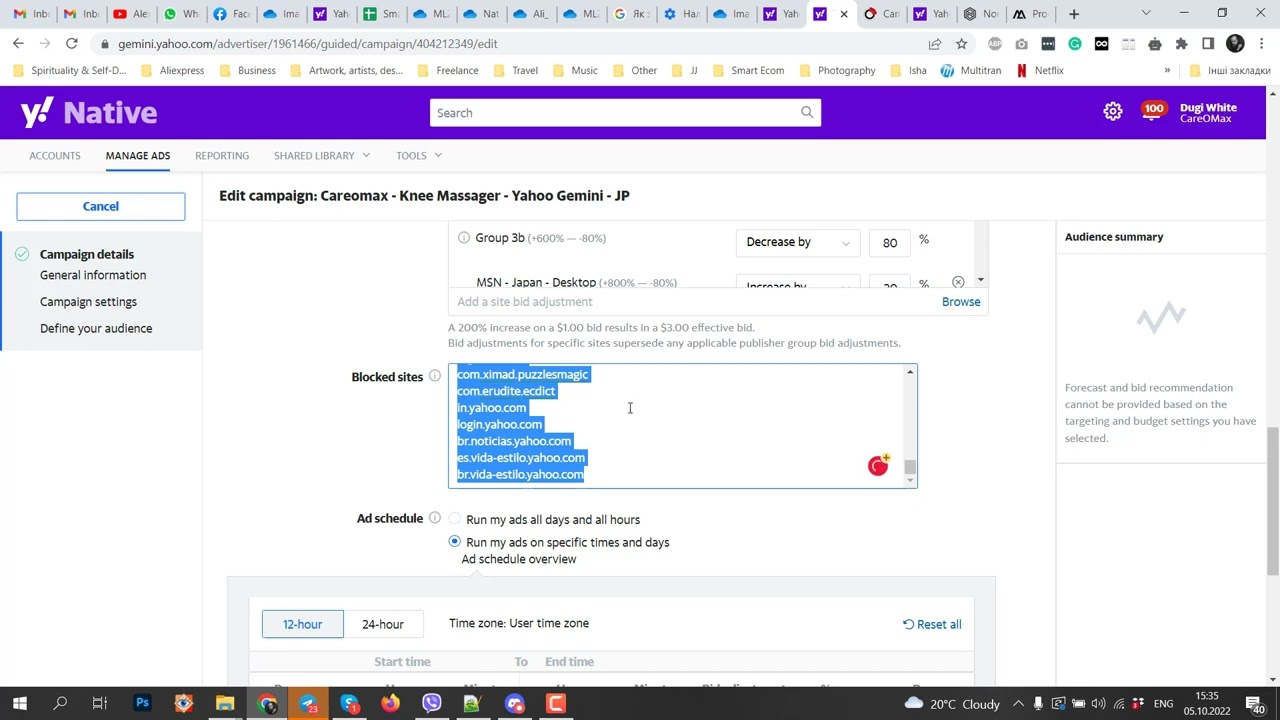1280x720 pixels.
Task: Open Chrome three-dot menu
Action: pos(1260,44)
